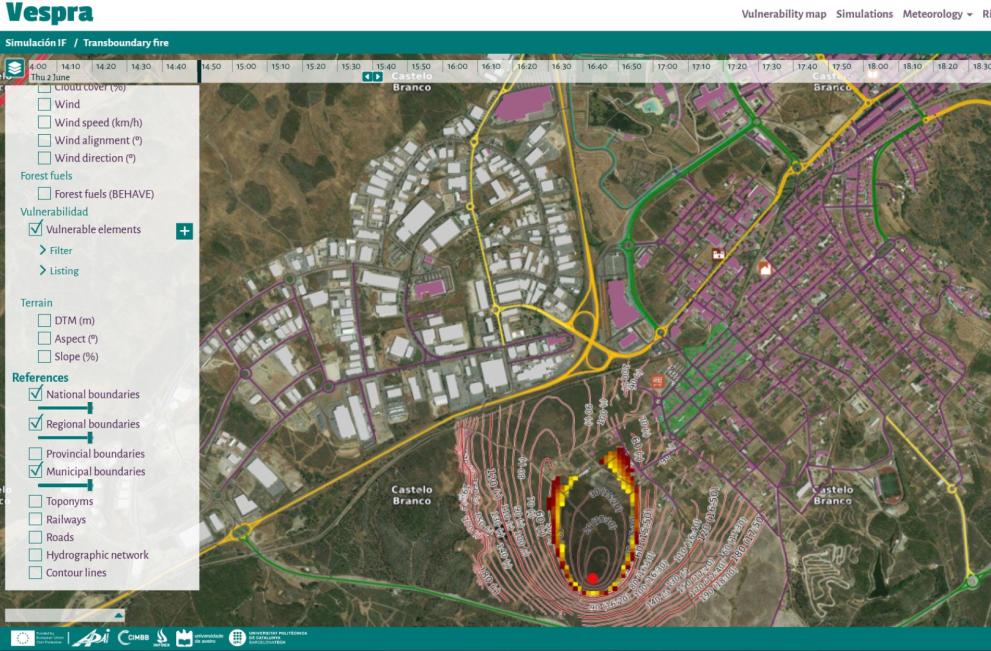This screenshot has height=651, width=991.
Task: Click the orange house icon on map
Action: click(x=765, y=267)
